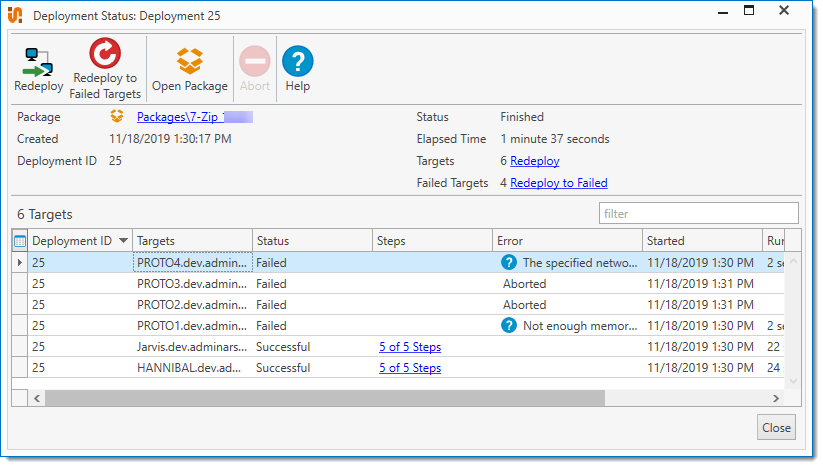Click the Redeploy to Failed Targets icon
The width and height of the screenshot is (823, 467).
pos(104,55)
